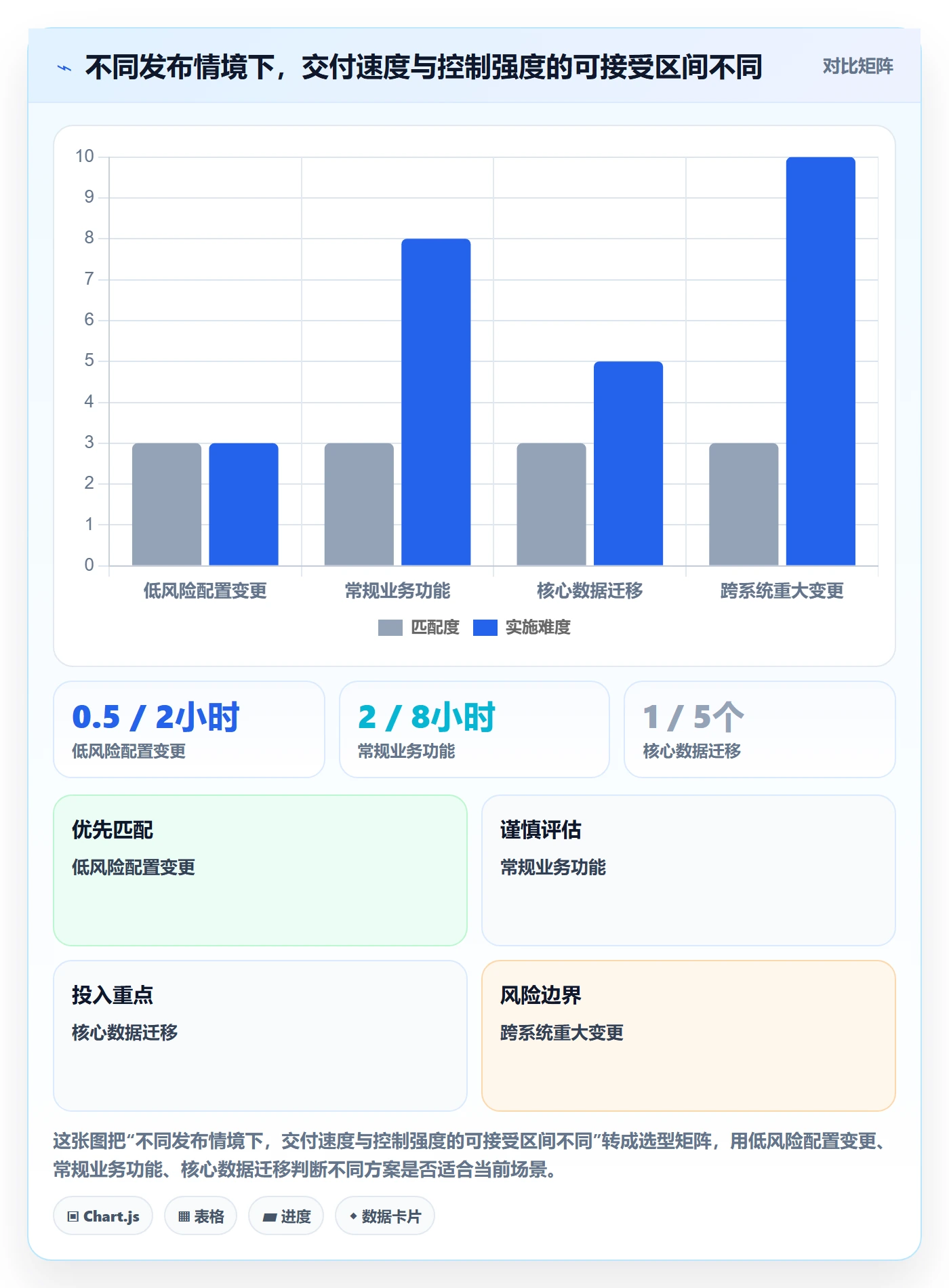Viewport: 949px width, 1288px height.
Task: Select the 0.5 / 2小时 stat card
Action: pos(189,729)
